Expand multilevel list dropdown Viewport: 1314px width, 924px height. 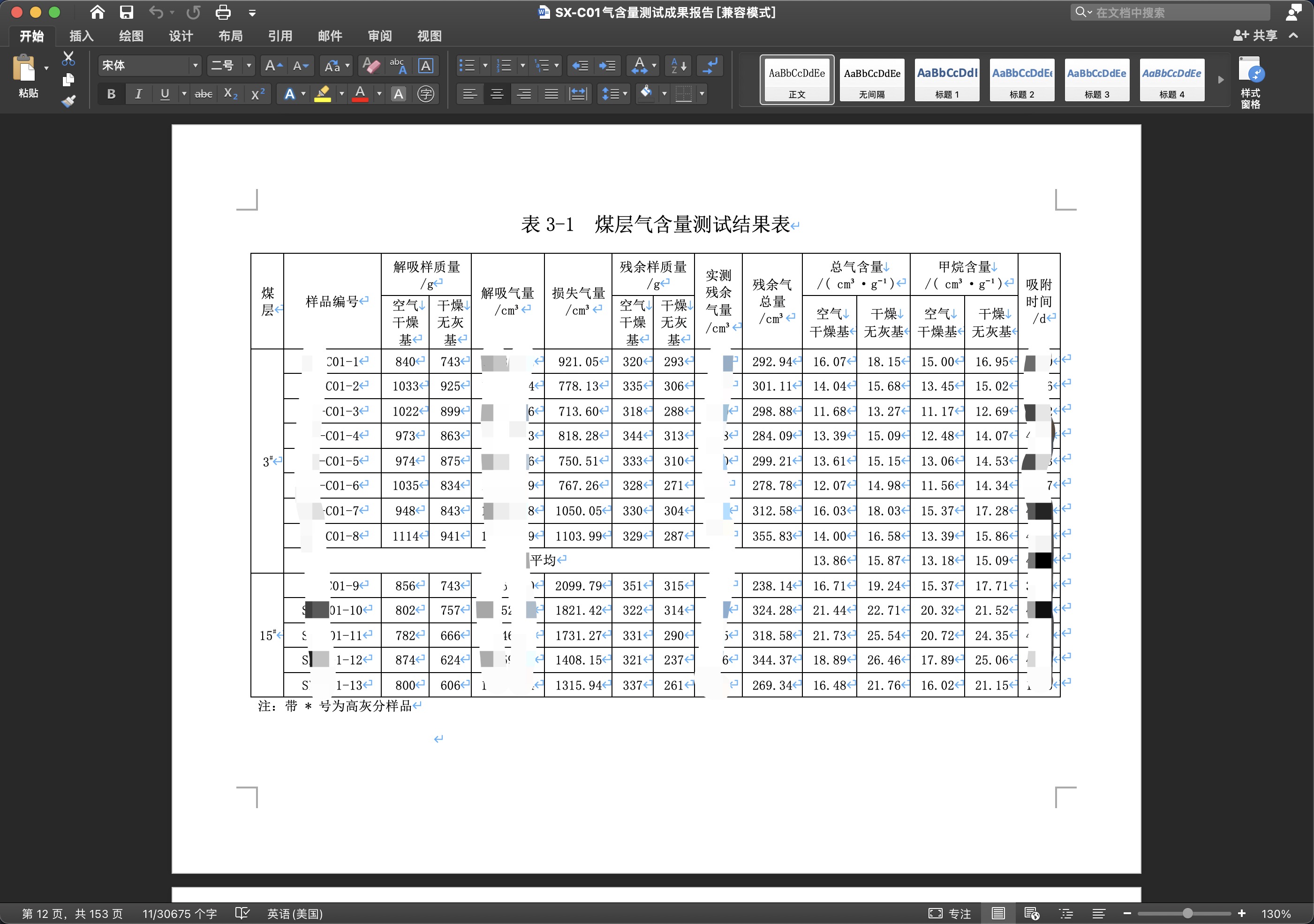[556, 66]
